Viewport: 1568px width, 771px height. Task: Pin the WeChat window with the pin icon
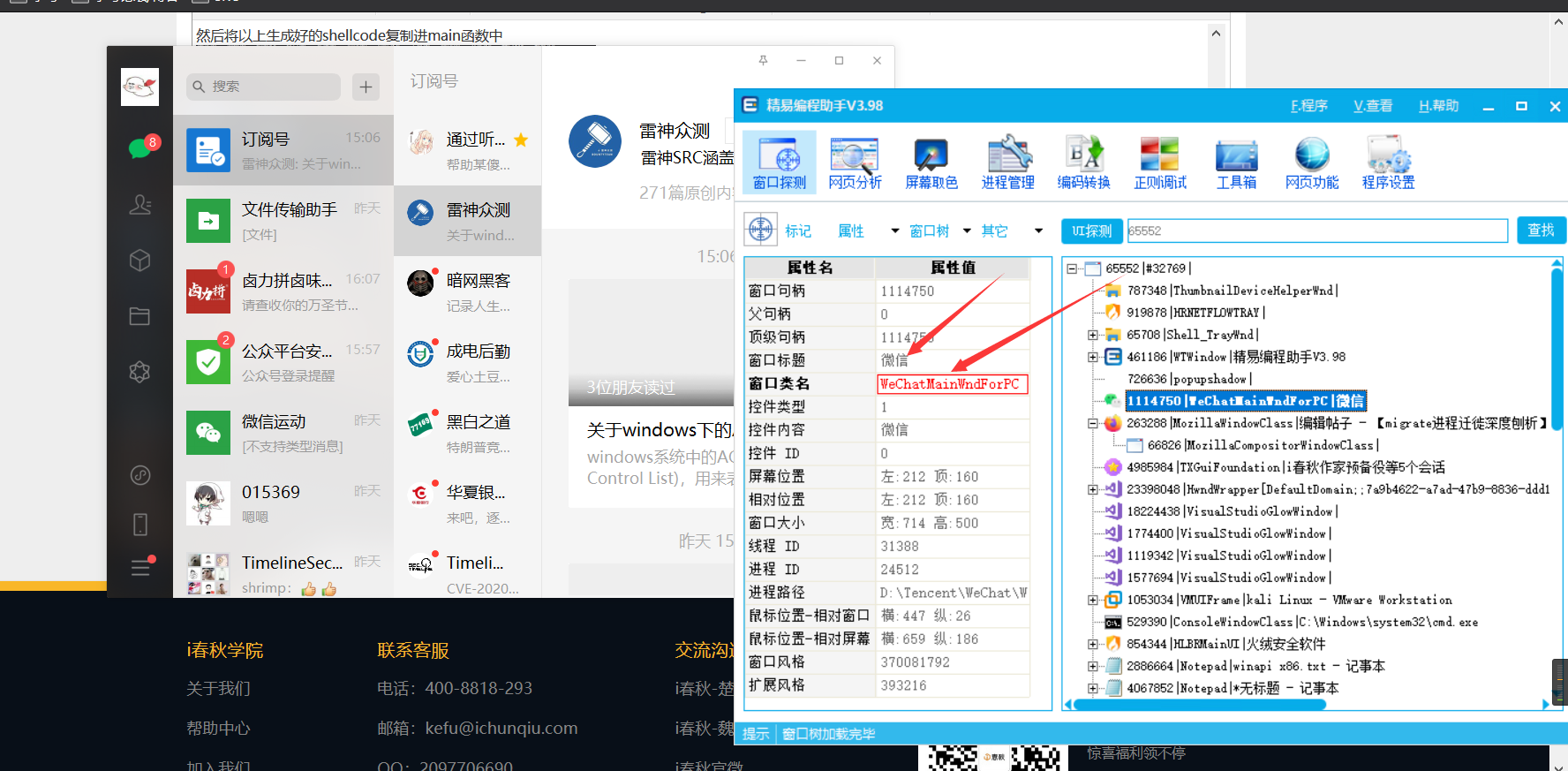[763, 60]
